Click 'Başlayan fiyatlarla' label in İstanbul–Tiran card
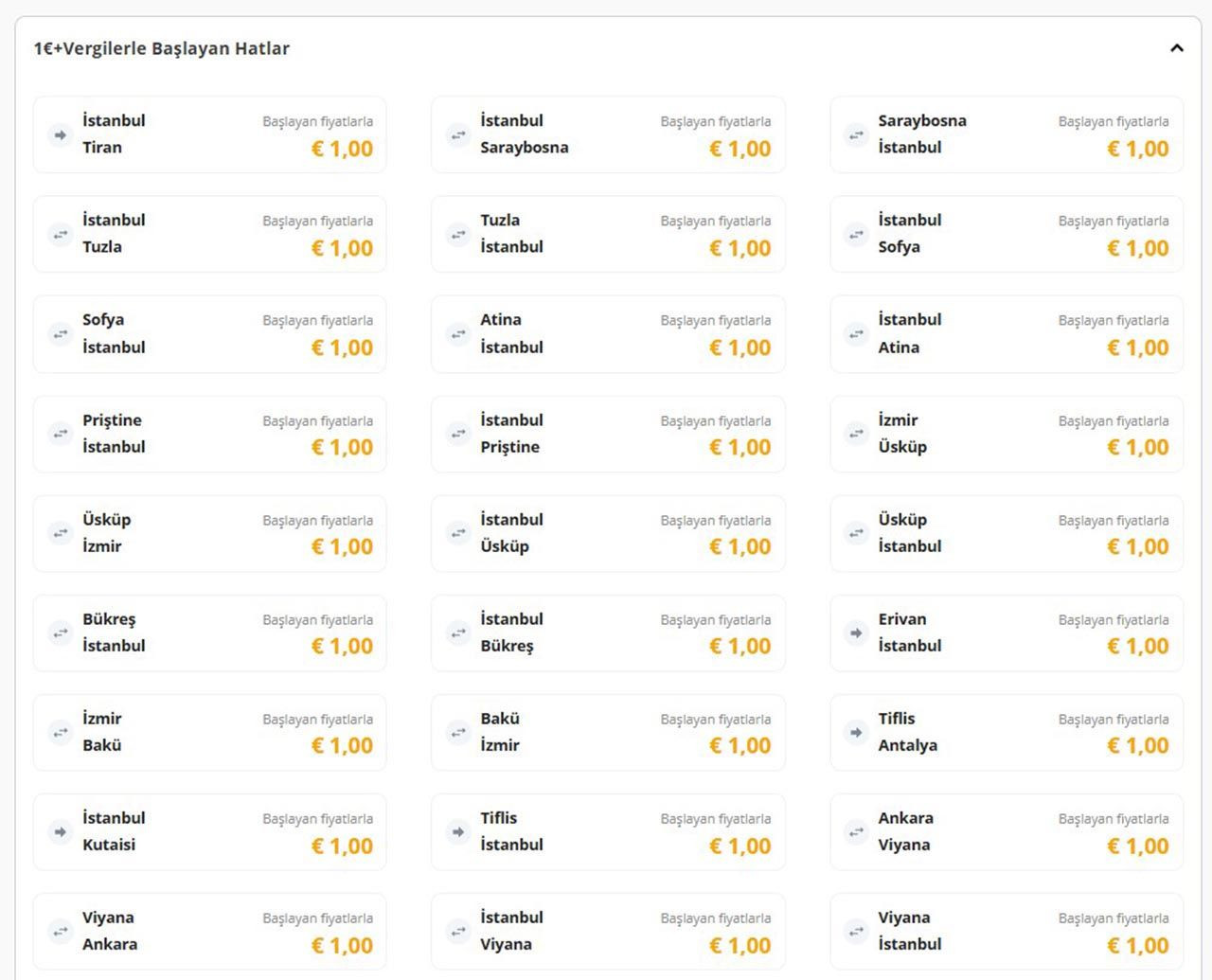Image resolution: width=1212 pixels, height=980 pixels. tap(317, 121)
